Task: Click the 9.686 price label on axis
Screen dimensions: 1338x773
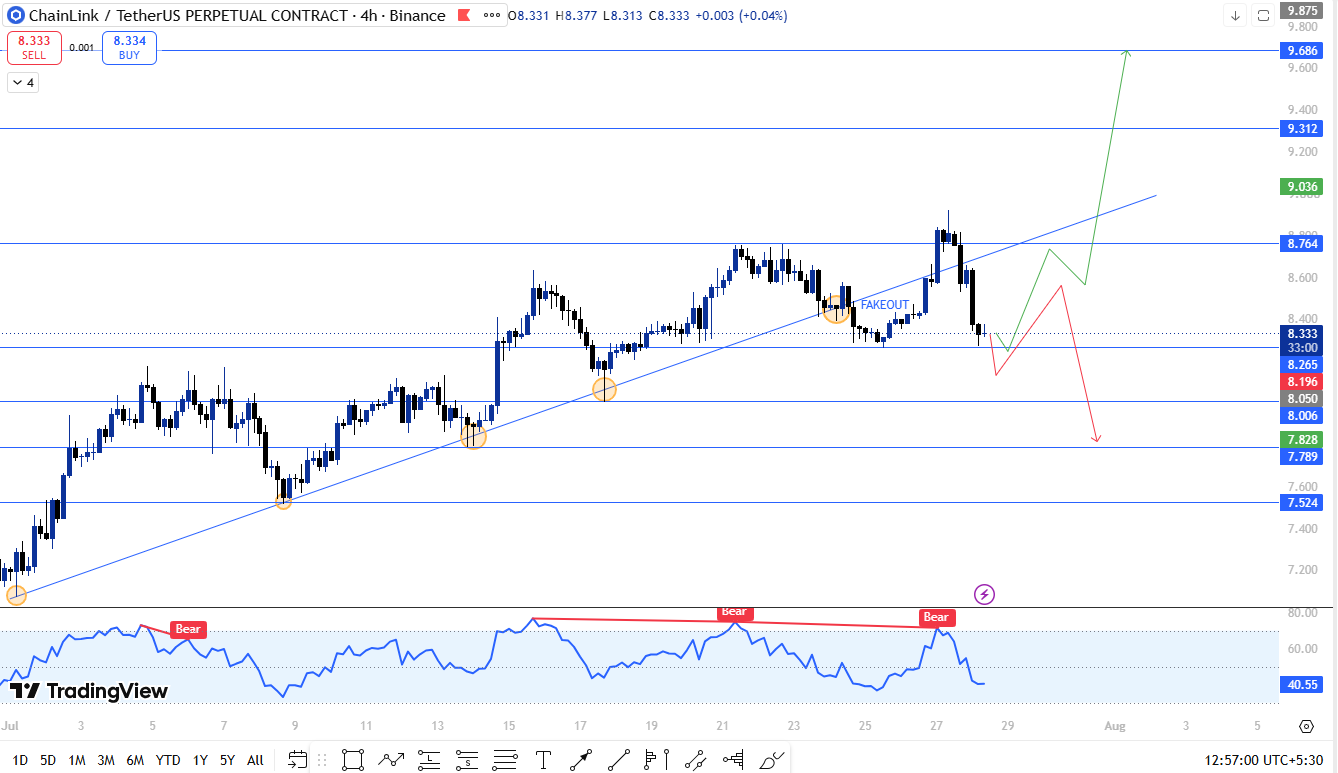Action: pyautogui.click(x=1301, y=49)
